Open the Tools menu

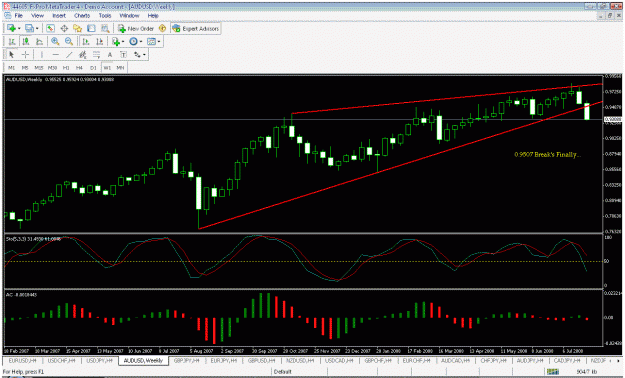click(105, 16)
